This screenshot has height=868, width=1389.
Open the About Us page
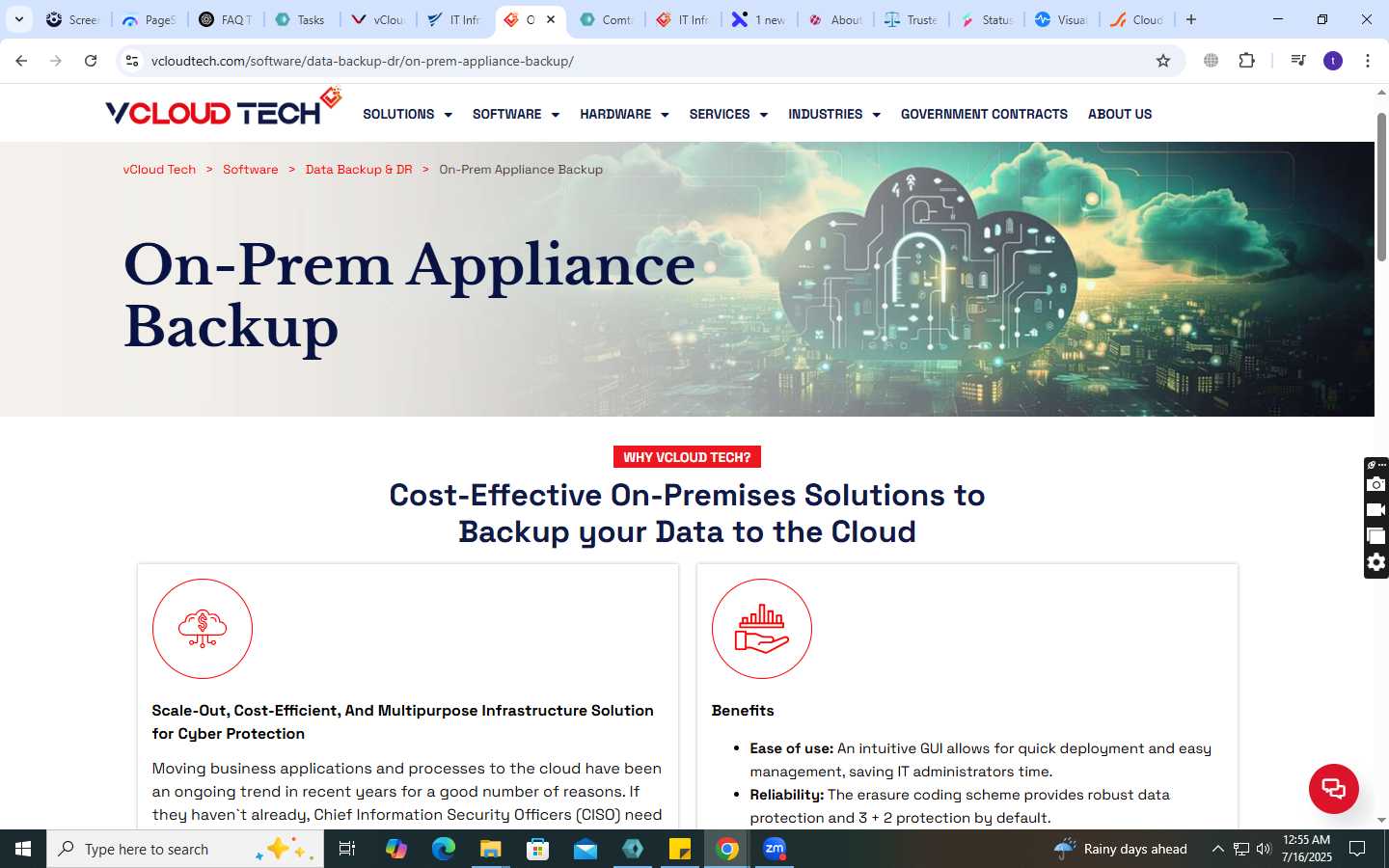[1120, 114]
